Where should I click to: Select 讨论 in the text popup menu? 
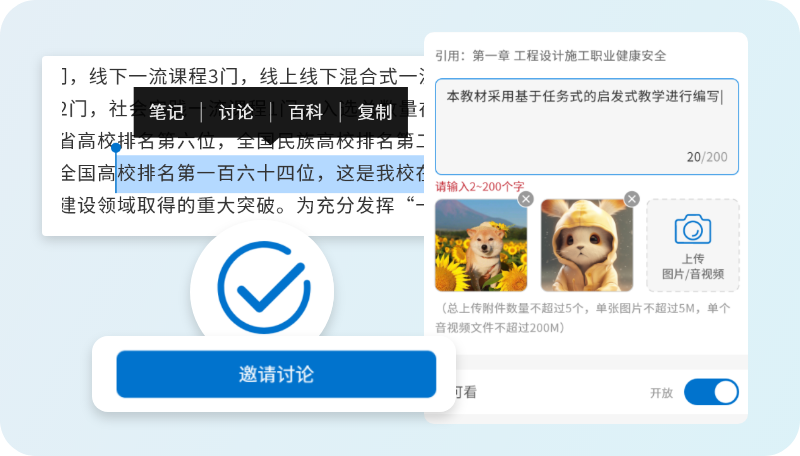(x=236, y=112)
